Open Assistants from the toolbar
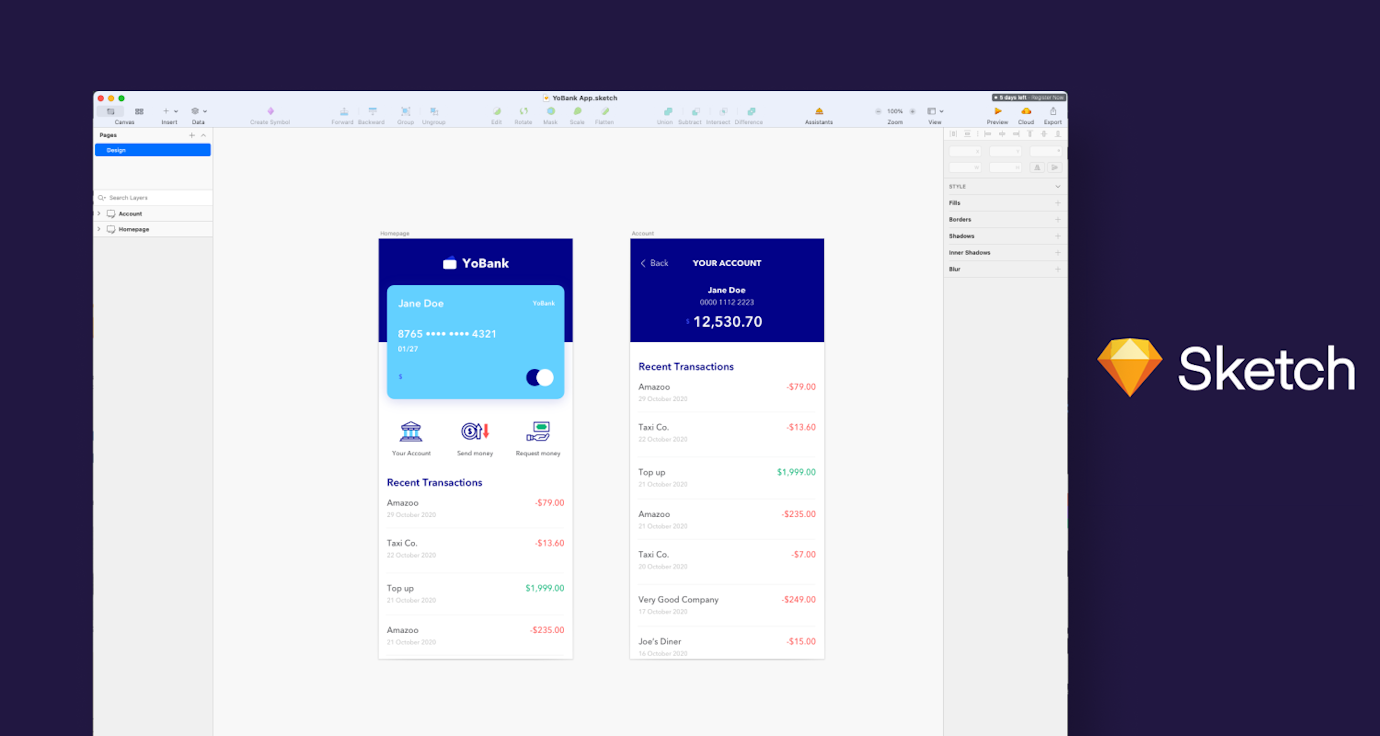Image resolution: width=1380 pixels, height=736 pixels. coord(819,112)
